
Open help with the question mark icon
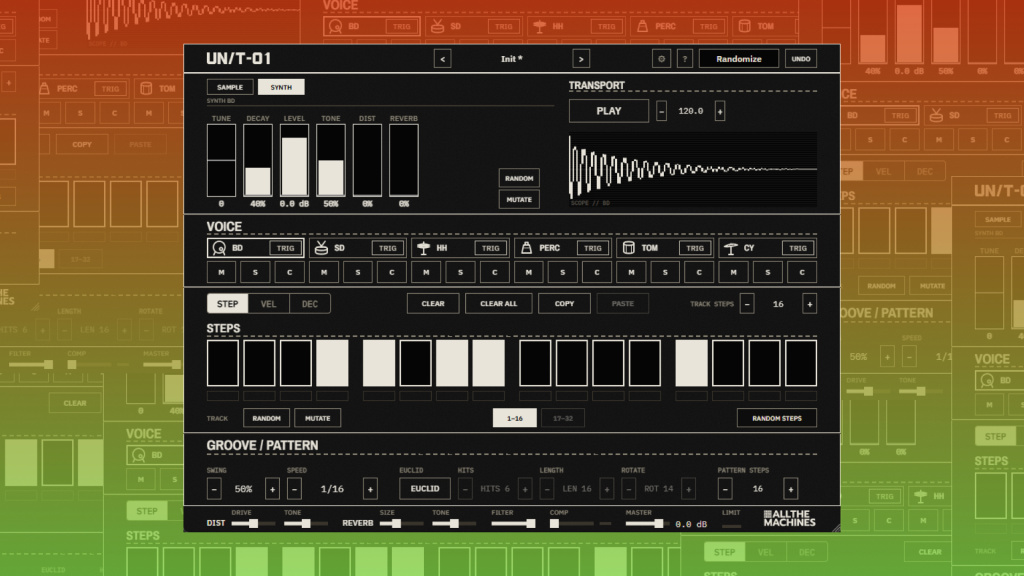click(x=684, y=59)
